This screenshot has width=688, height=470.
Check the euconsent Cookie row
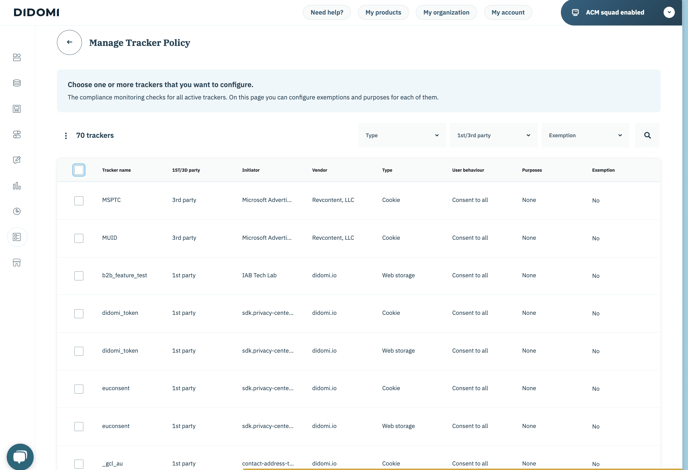click(x=79, y=389)
